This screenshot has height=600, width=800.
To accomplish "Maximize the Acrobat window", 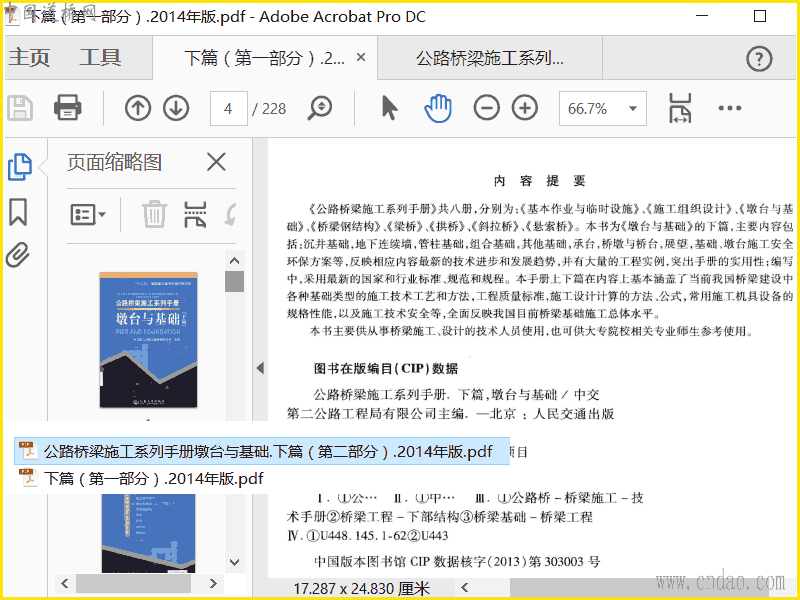I will tap(760, 16).
